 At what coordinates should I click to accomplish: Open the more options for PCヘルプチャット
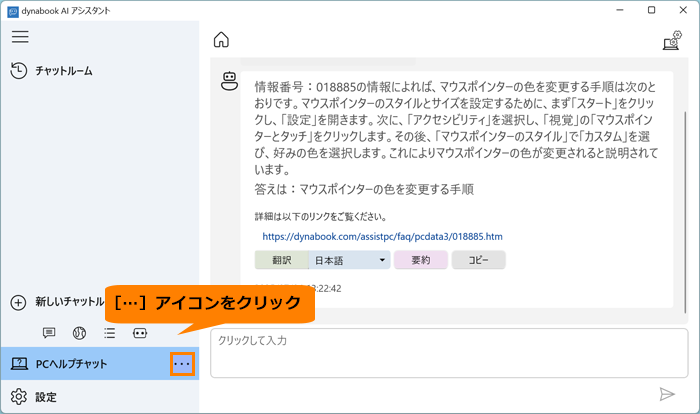(x=182, y=364)
